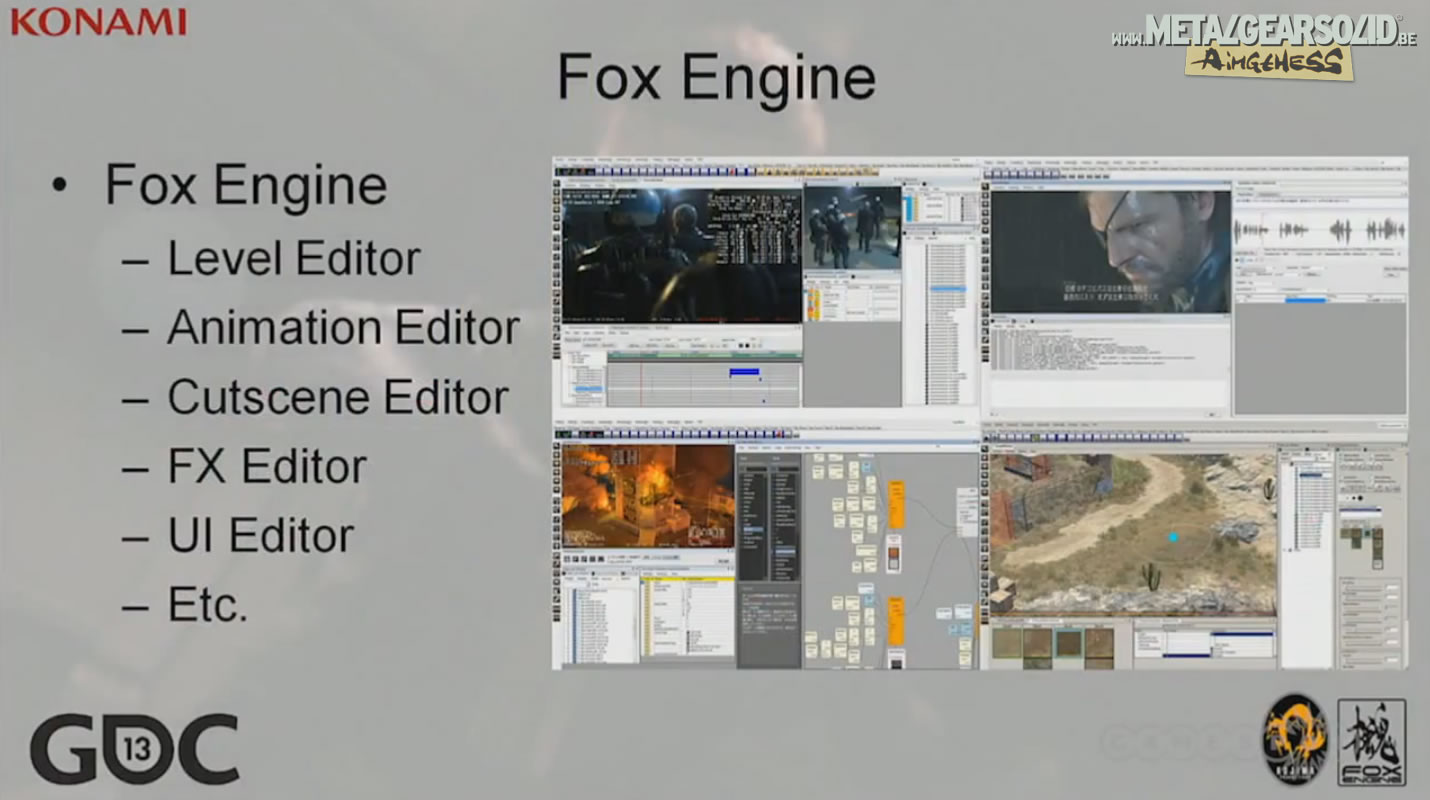Select the blue highlighted row in cutscene editor list

(x=947, y=289)
